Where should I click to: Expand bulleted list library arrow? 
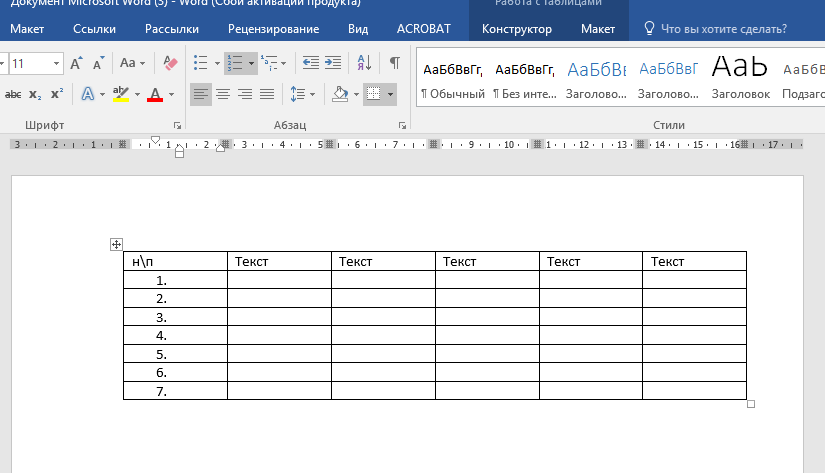[217, 64]
